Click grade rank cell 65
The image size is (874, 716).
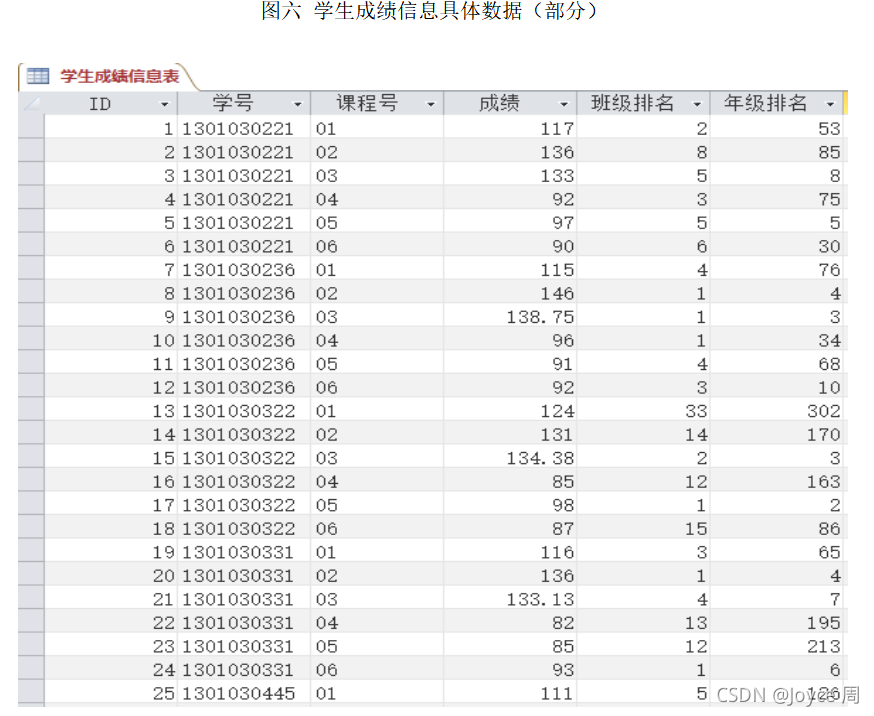click(x=777, y=551)
